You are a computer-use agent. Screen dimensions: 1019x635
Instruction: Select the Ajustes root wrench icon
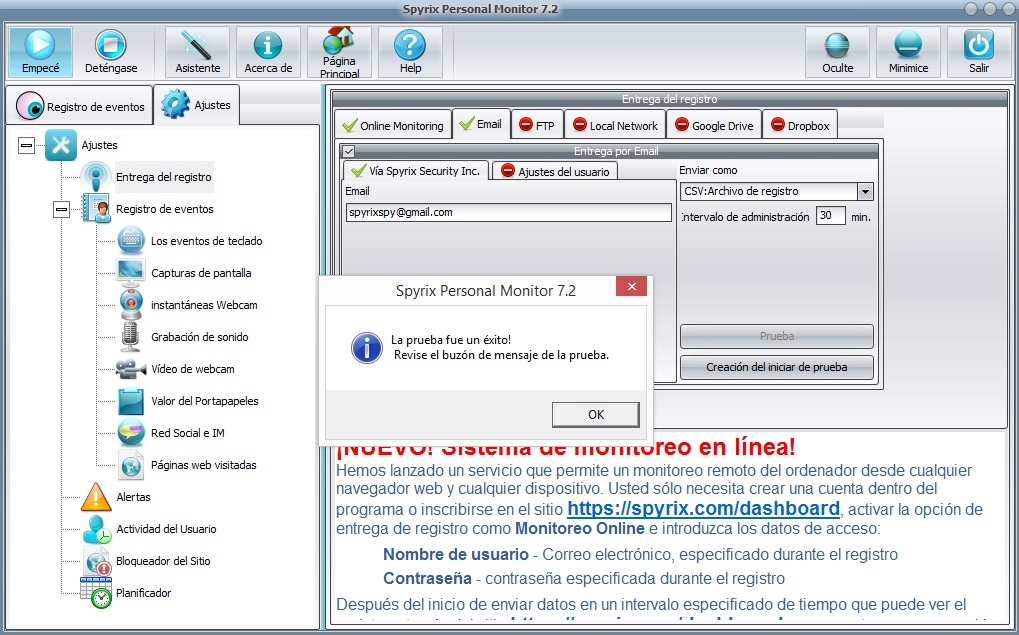(61, 145)
